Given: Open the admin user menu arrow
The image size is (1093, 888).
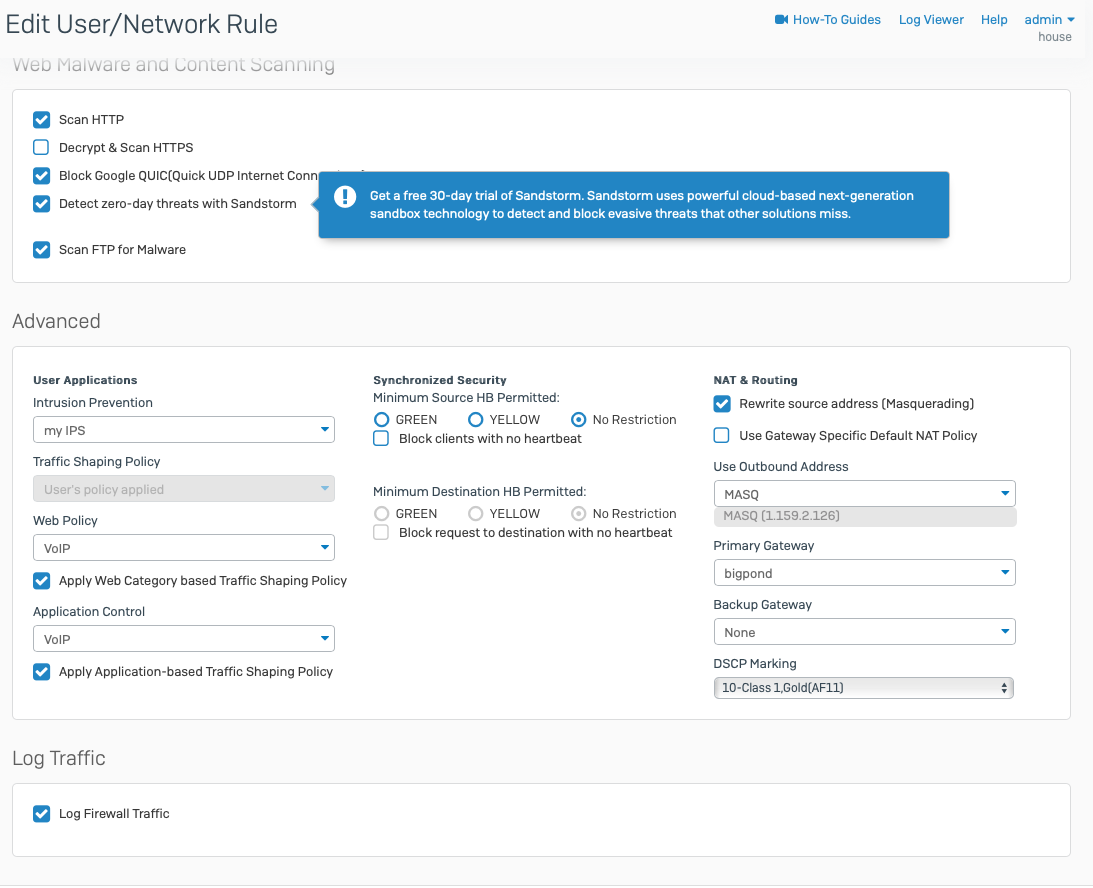Looking at the screenshot, I should 1071,20.
